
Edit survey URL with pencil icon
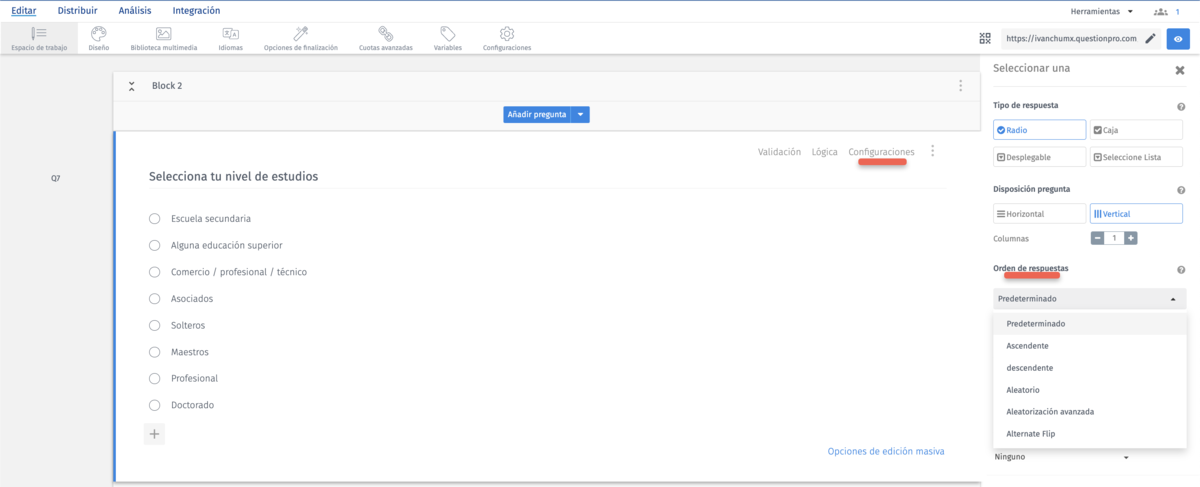[1151, 39]
